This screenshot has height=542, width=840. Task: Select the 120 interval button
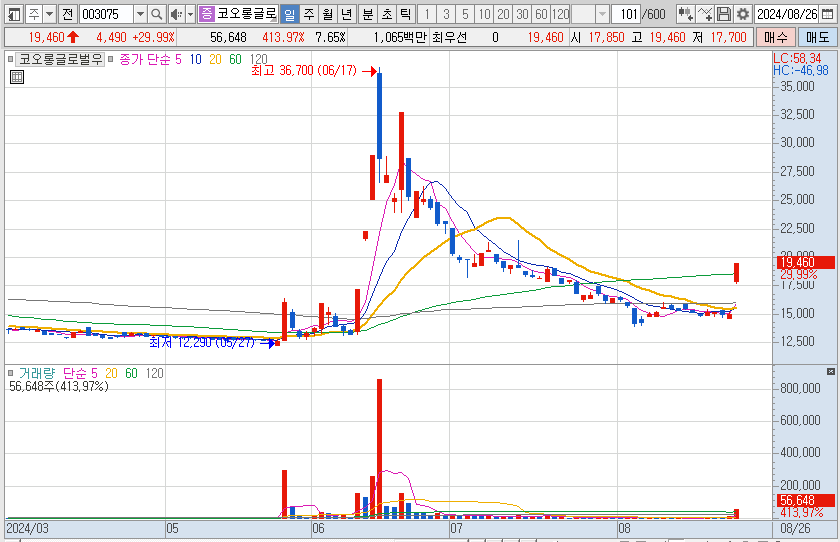[560, 14]
